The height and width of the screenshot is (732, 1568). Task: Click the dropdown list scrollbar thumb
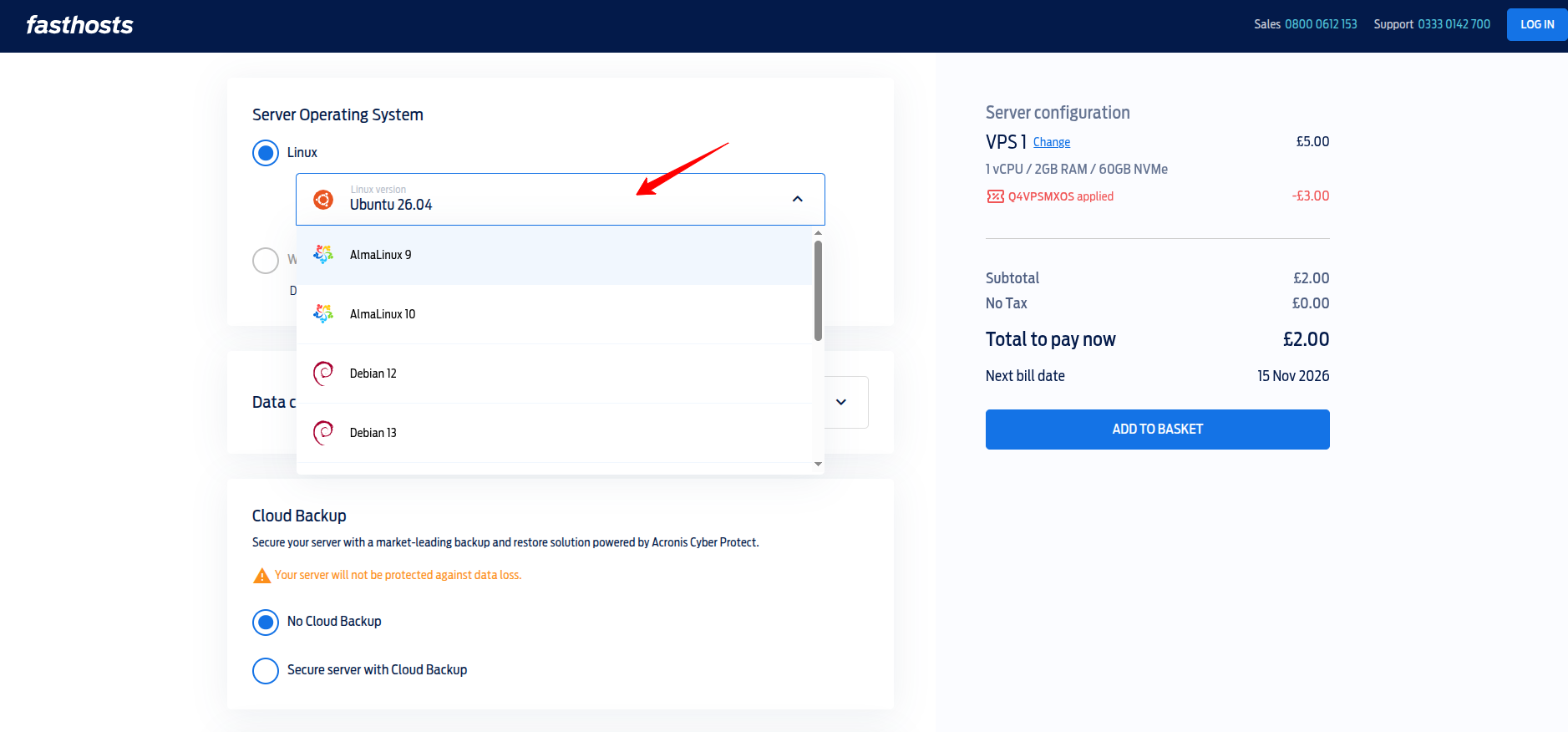pyautogui.click(x=818, y=291)
